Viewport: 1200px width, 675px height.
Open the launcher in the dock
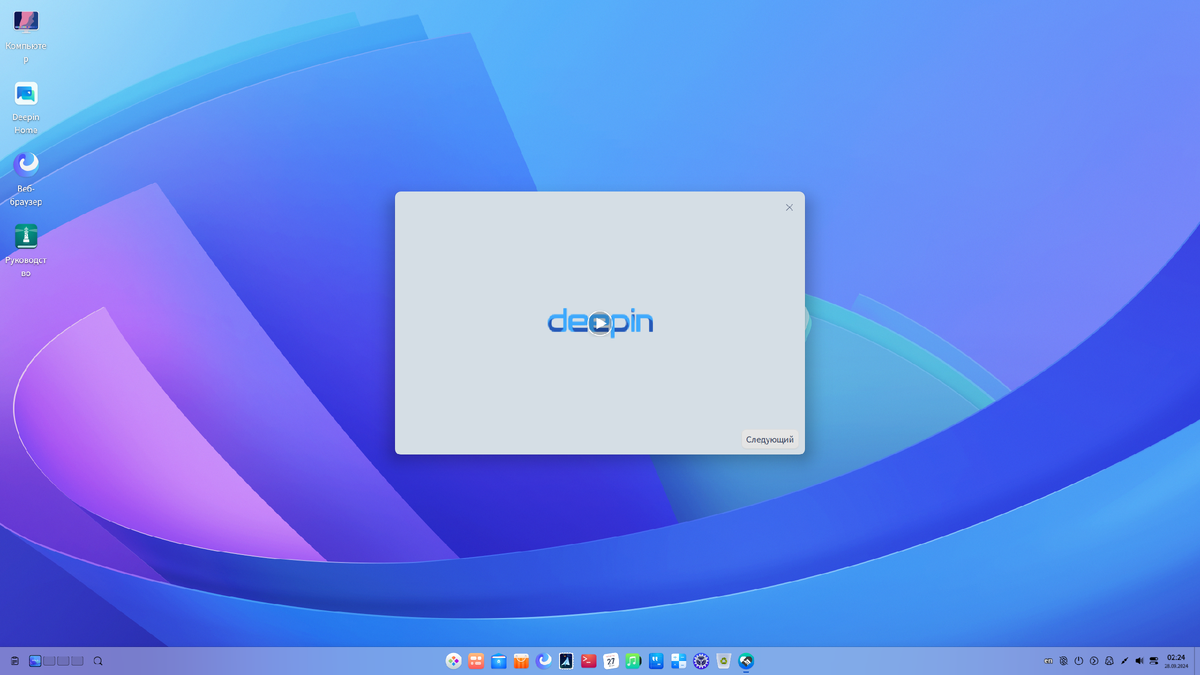point(453,661)
